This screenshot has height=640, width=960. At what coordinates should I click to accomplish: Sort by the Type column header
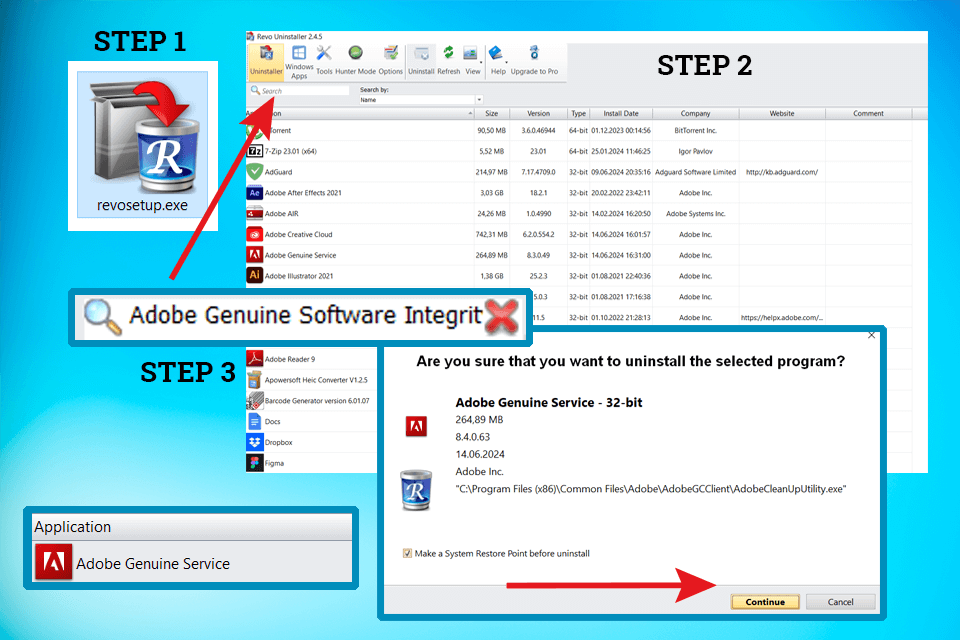[x=579, y=113]
